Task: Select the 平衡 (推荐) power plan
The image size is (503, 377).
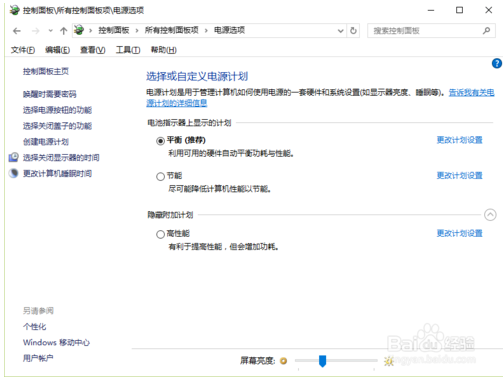Action: 160,141
